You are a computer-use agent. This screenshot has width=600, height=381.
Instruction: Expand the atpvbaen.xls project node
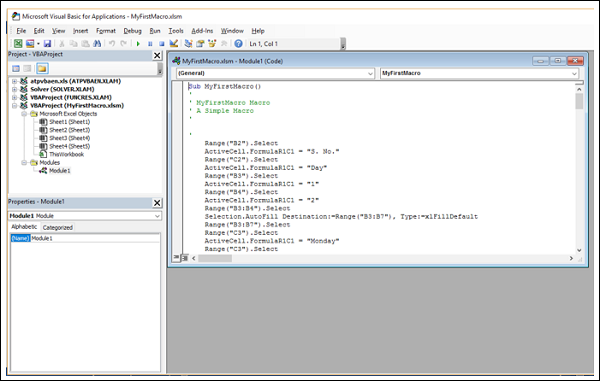click(14, 81)
